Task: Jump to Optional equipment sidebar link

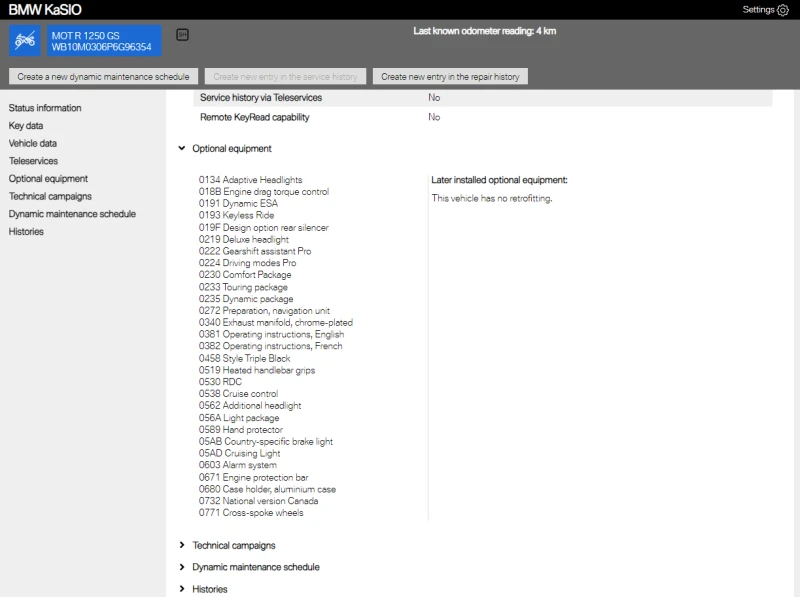Action: 48,179
